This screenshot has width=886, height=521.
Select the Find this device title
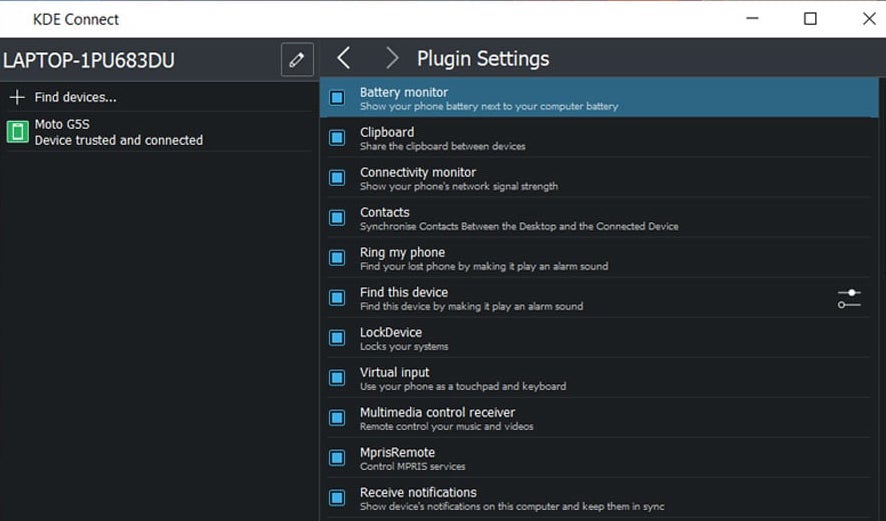pos(404,292)
